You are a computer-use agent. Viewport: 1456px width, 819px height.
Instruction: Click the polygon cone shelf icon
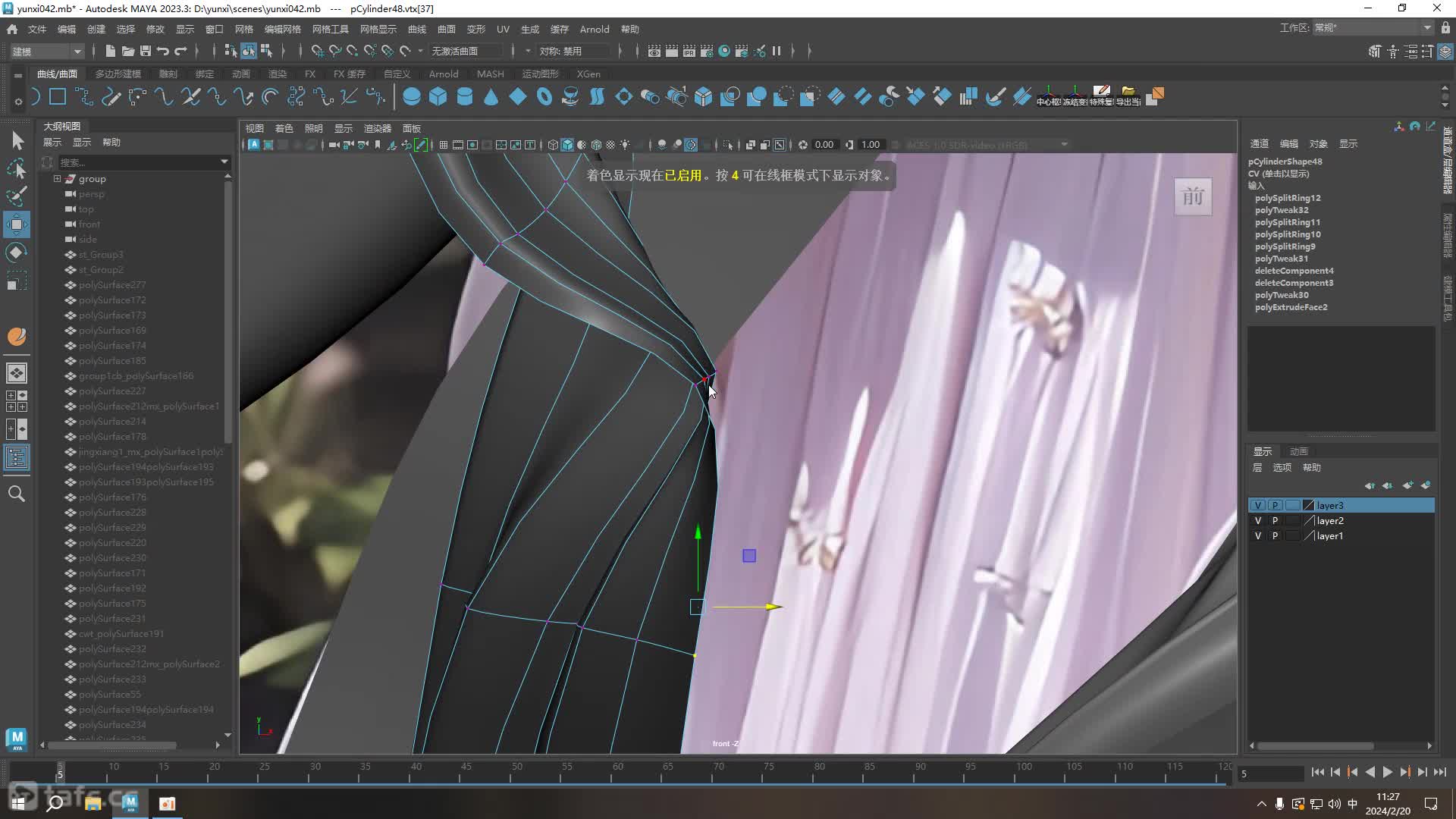click(491, 97)
